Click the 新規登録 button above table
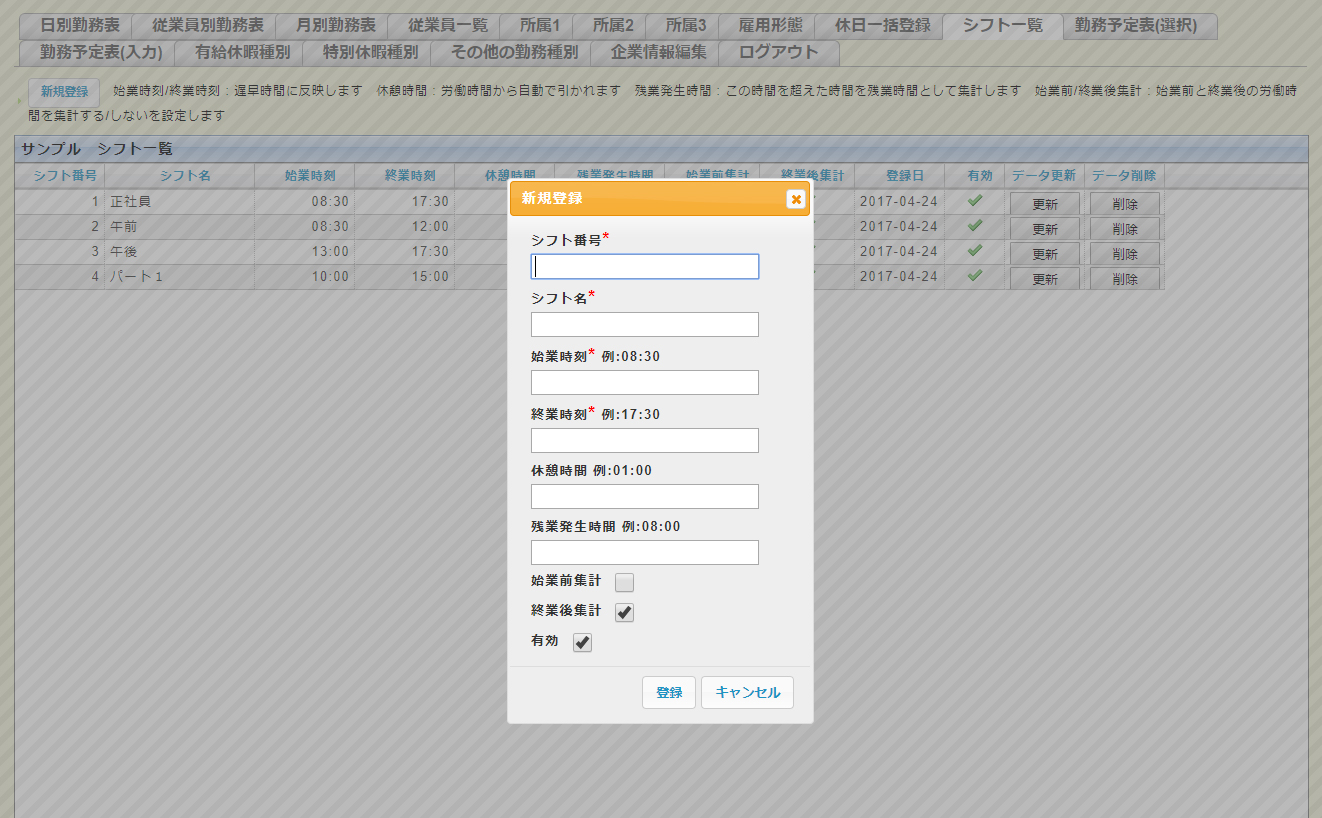 click(64, 91)
